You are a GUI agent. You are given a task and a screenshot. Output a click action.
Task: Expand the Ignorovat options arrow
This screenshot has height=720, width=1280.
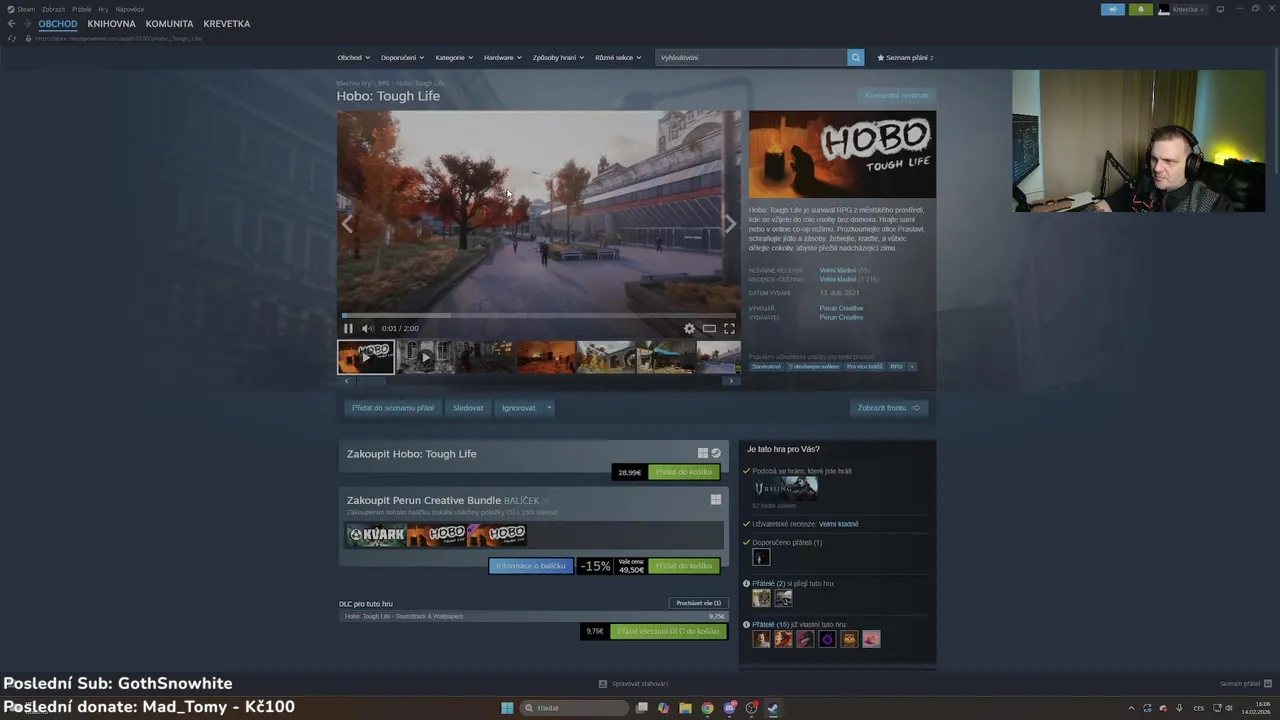[549, 408]
